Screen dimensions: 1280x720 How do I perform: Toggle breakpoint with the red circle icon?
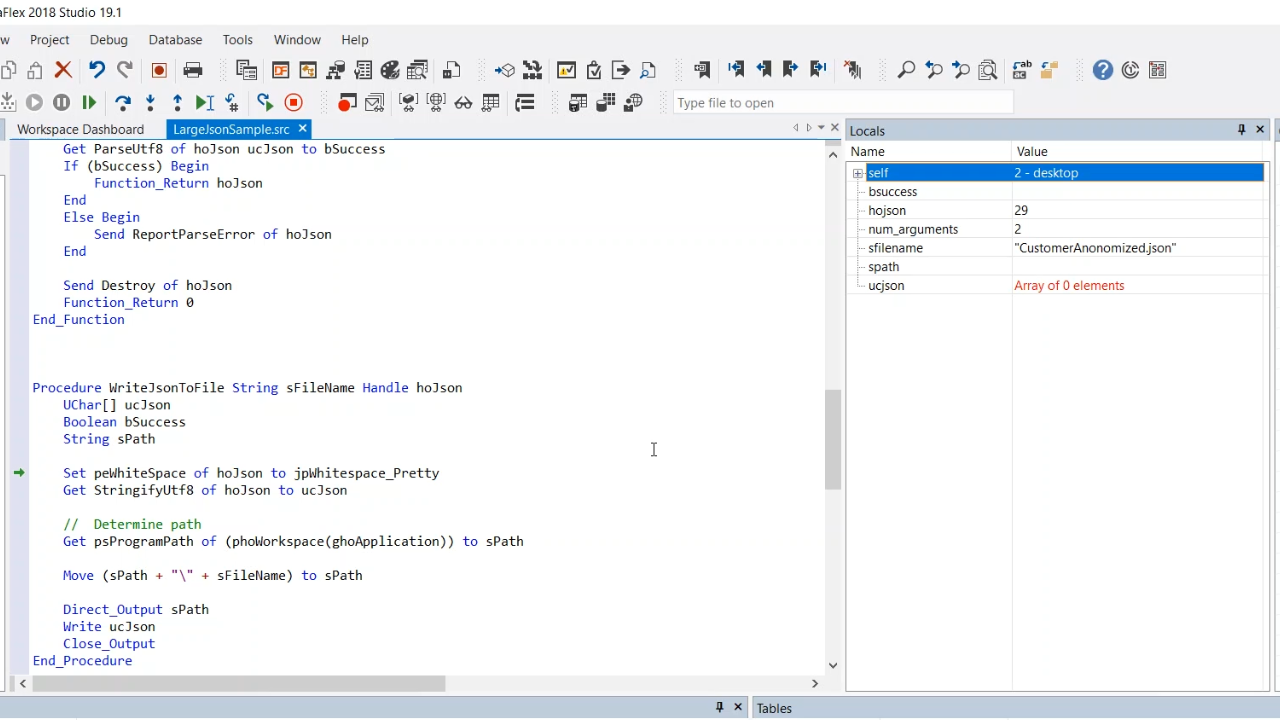346,102
